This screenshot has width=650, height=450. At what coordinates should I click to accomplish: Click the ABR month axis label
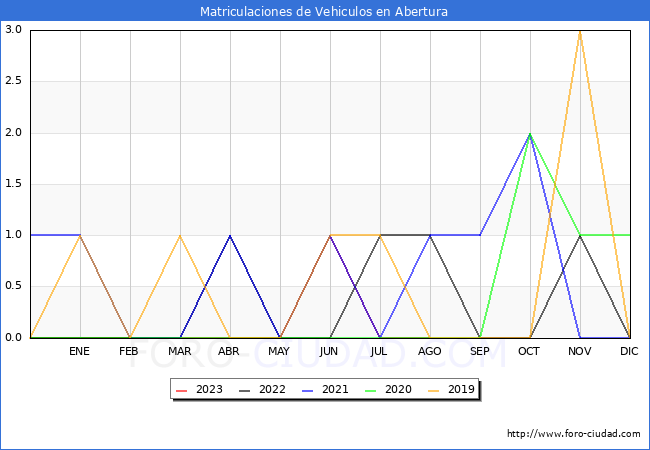click(x=229, y=351)
